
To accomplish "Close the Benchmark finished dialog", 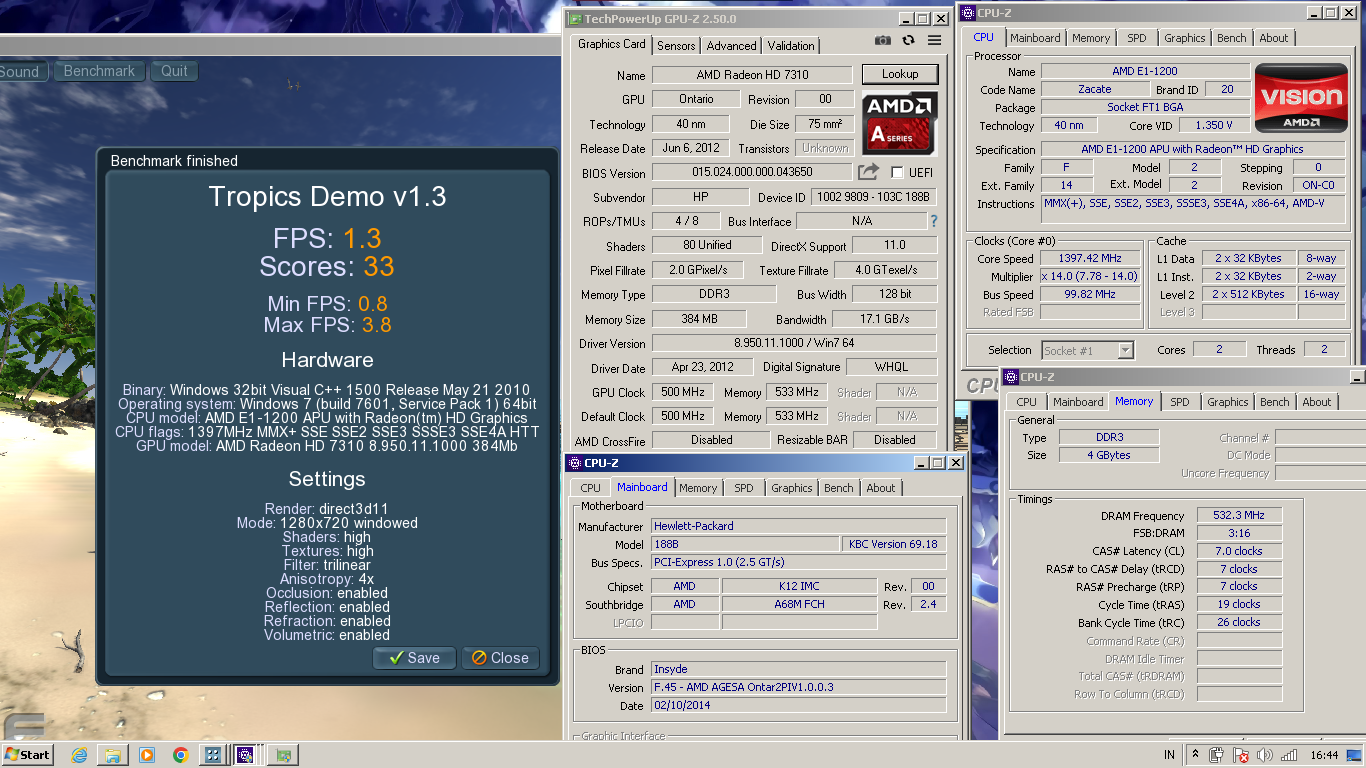I will click(x=500, y=658).
